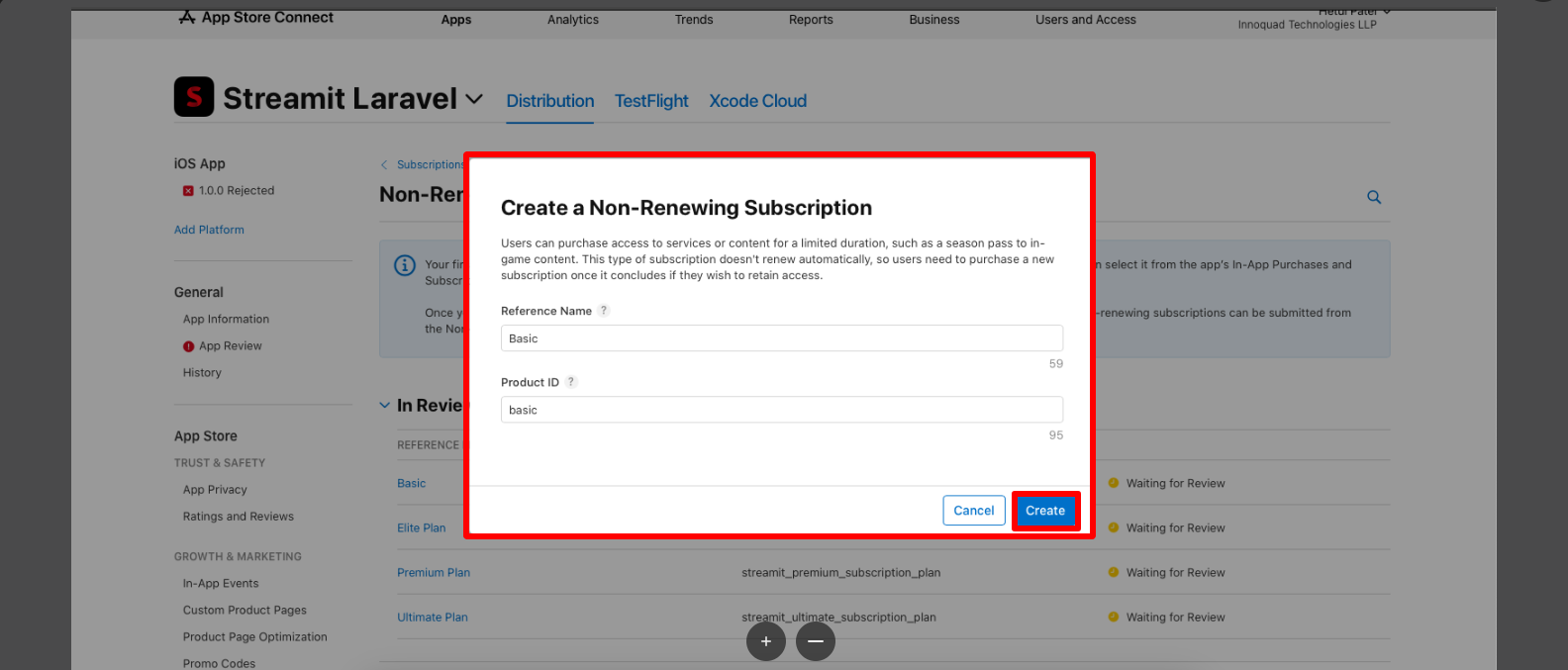Click the help icon beside Product ID

pos(571,382)
